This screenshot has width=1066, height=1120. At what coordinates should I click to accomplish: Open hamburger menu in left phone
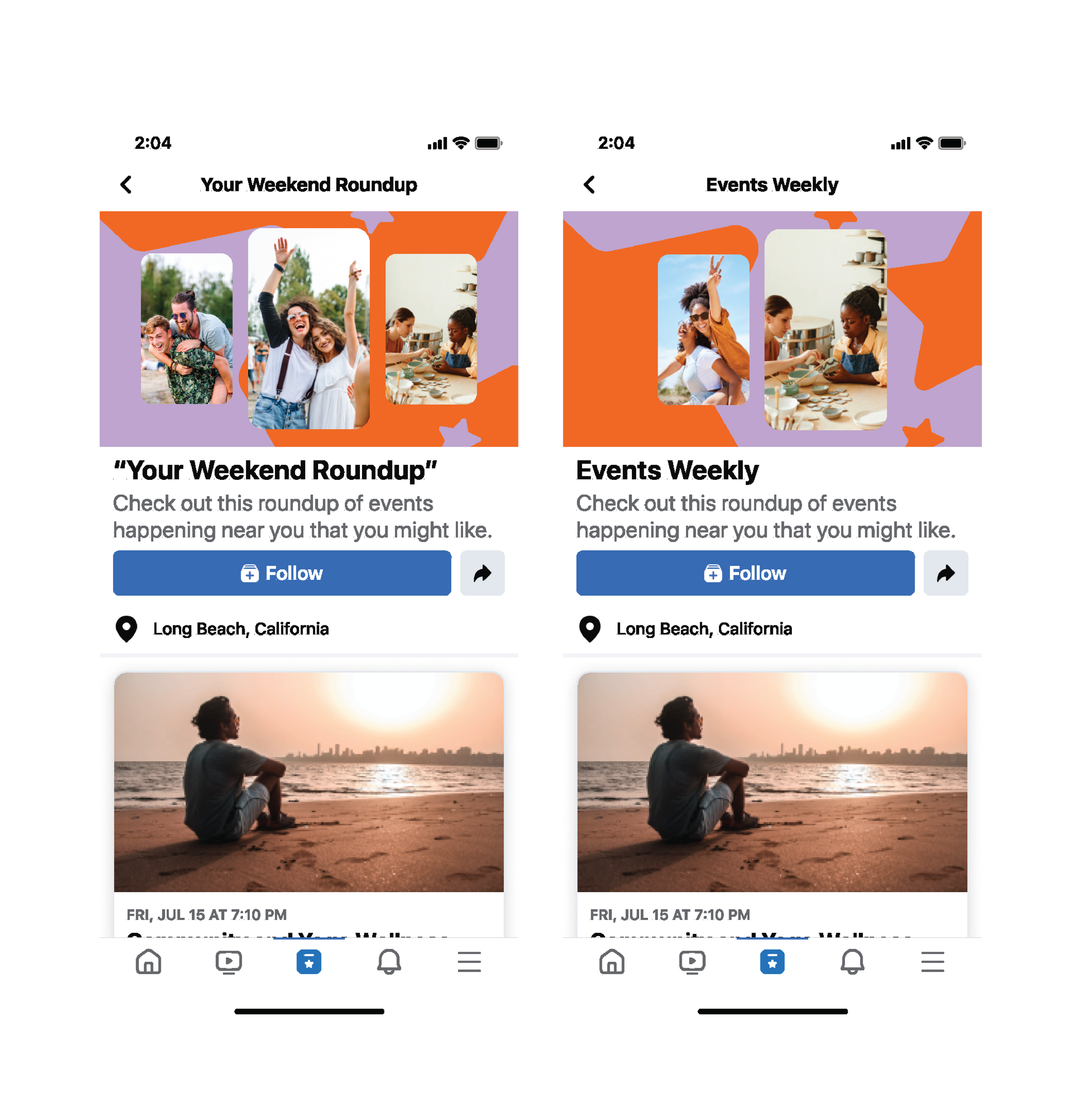(469, 961)
